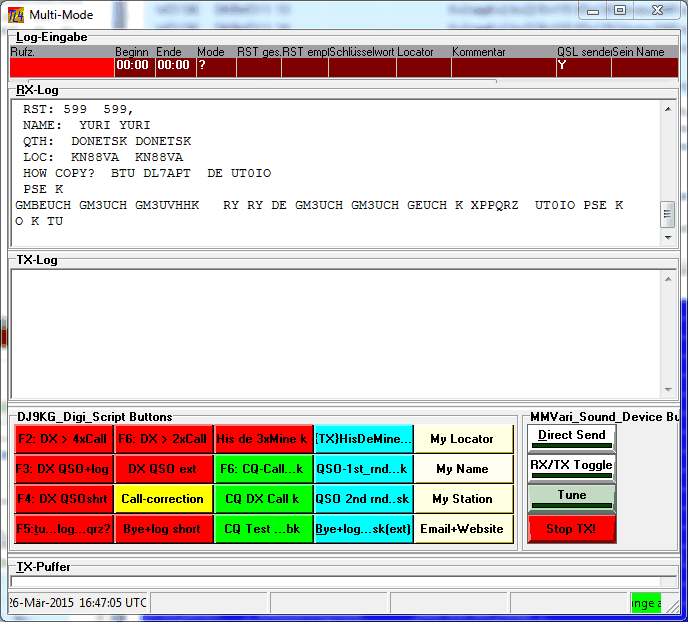Click the QSL senden field showing Y

(584, 68)
